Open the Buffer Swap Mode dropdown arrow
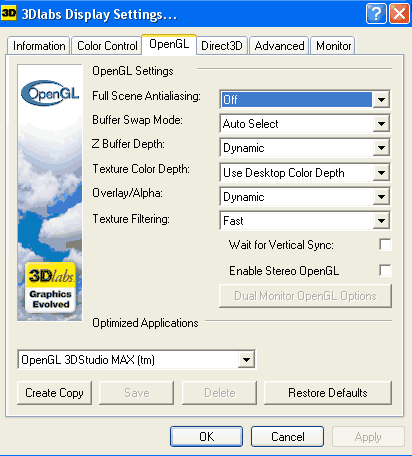This screenshot has height=456, width=412. tap(381, 124)
